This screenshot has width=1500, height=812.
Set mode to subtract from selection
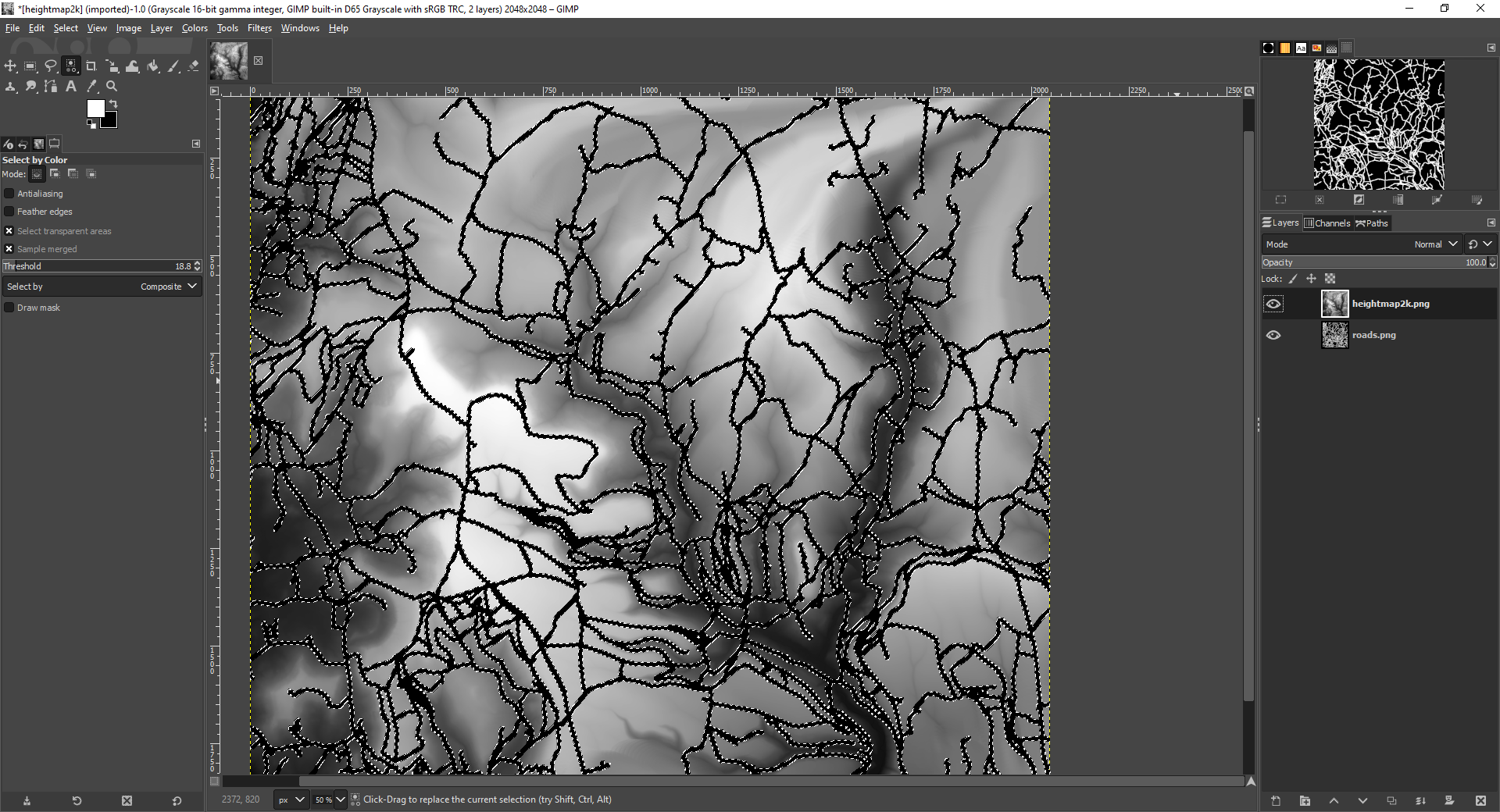tap(73, 173)
